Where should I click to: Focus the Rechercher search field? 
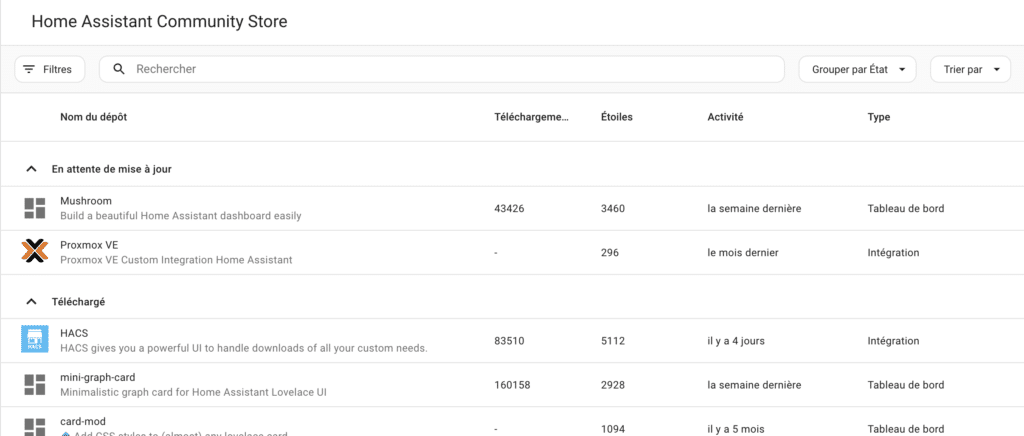click(x=441, y=69)
